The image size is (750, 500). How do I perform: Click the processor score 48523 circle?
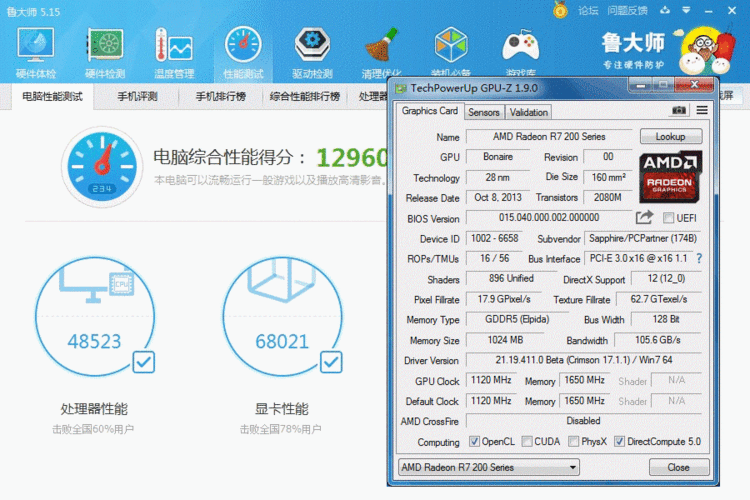click(x=95, y=316)
